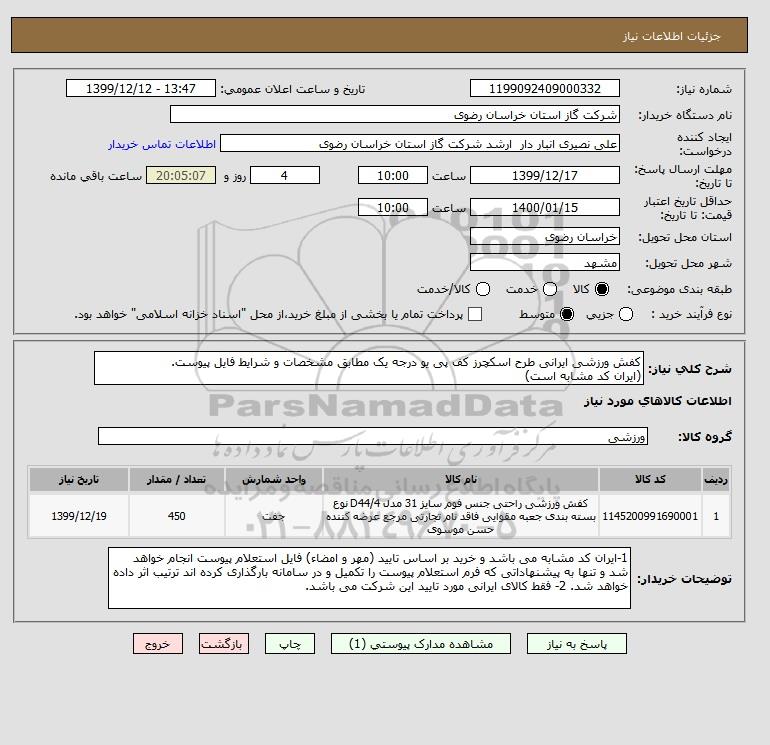Select the خدمت radio button
770x745 pixels.
[x=550, y=289]
